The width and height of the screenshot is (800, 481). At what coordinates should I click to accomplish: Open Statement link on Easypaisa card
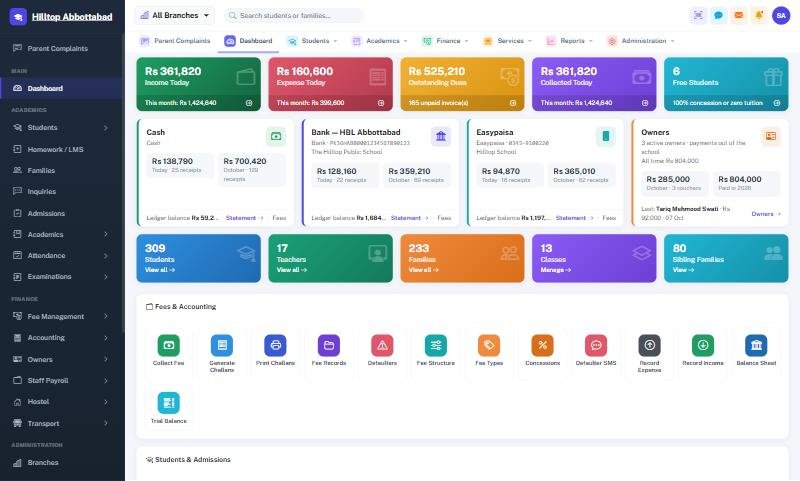click(x=574, y=218)
